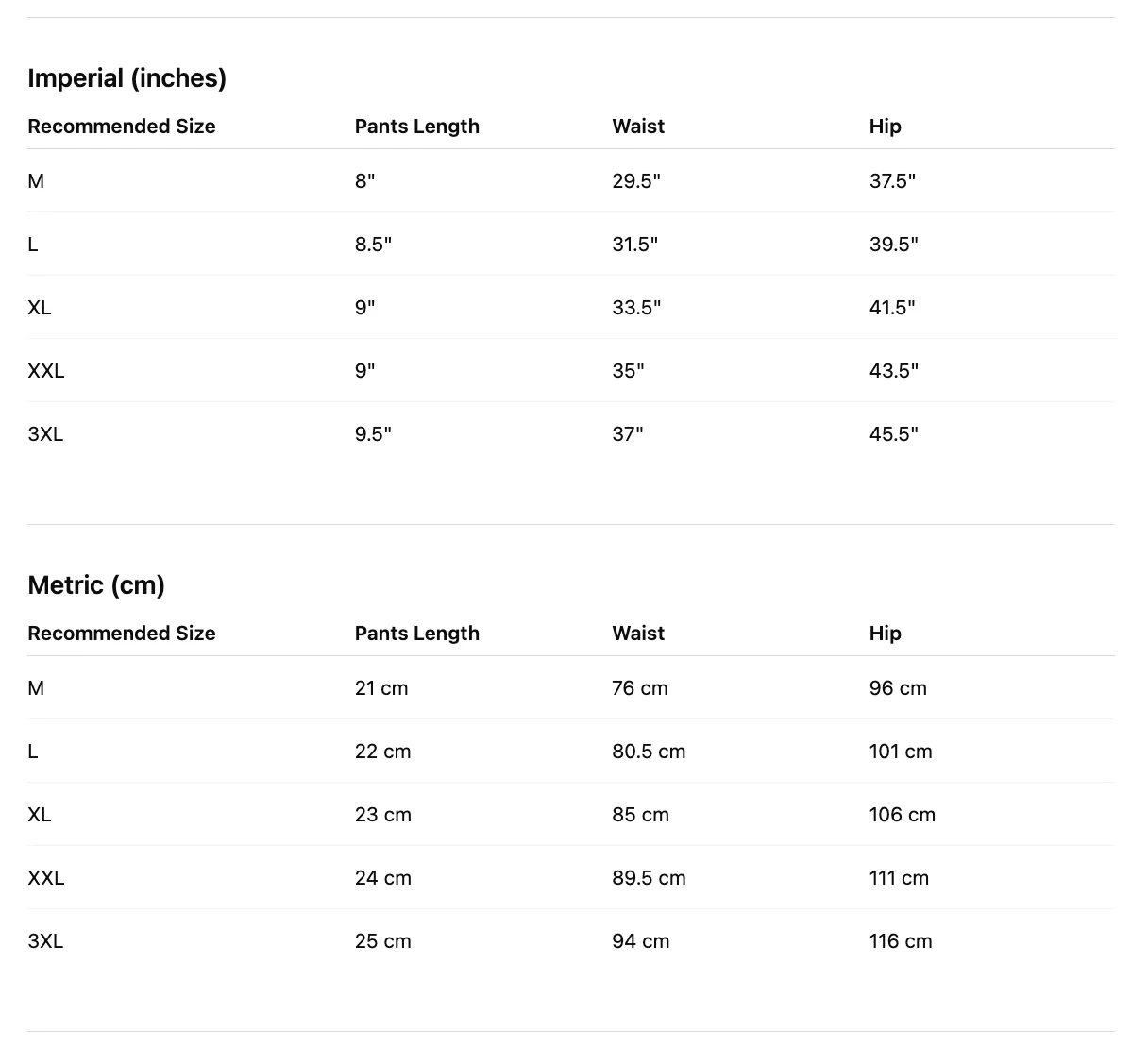Select the 35" waist value

click(628, 371)
